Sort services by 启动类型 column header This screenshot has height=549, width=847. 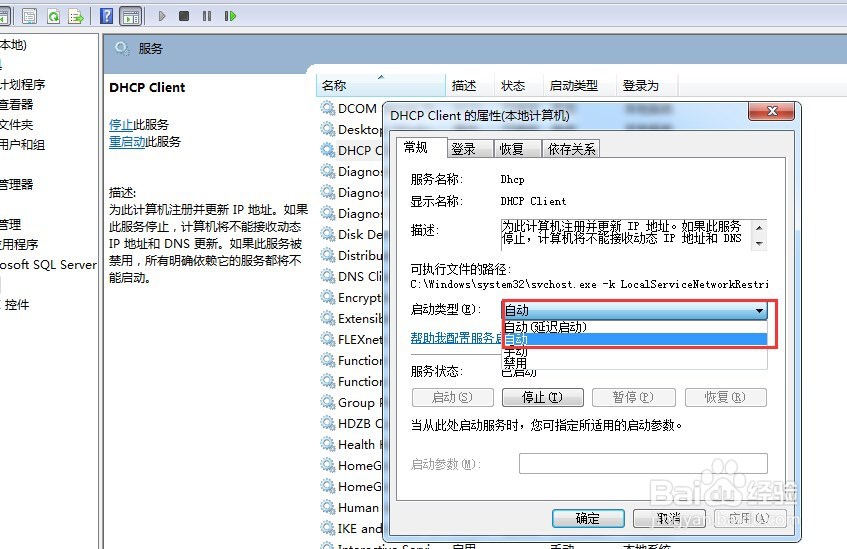click(x=579, y=85)
